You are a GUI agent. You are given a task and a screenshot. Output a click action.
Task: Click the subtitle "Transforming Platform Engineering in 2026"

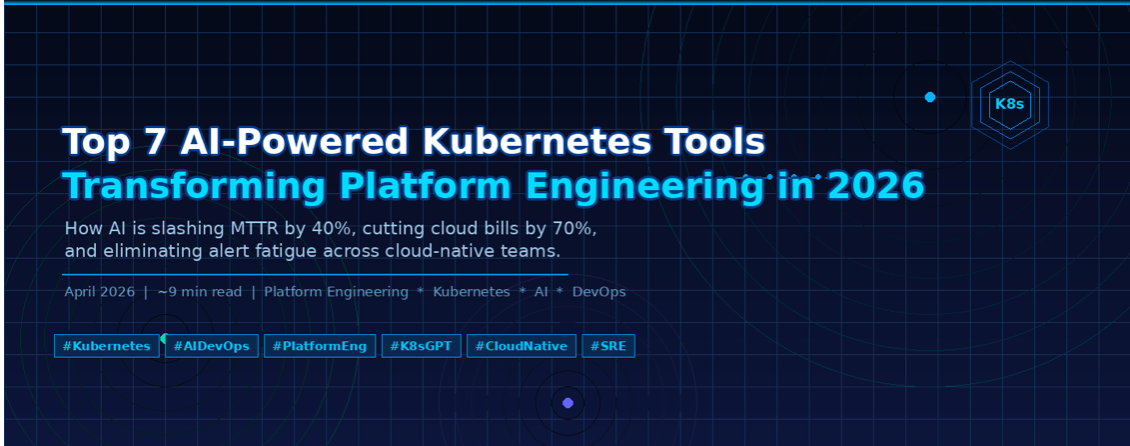coord(494,187)
